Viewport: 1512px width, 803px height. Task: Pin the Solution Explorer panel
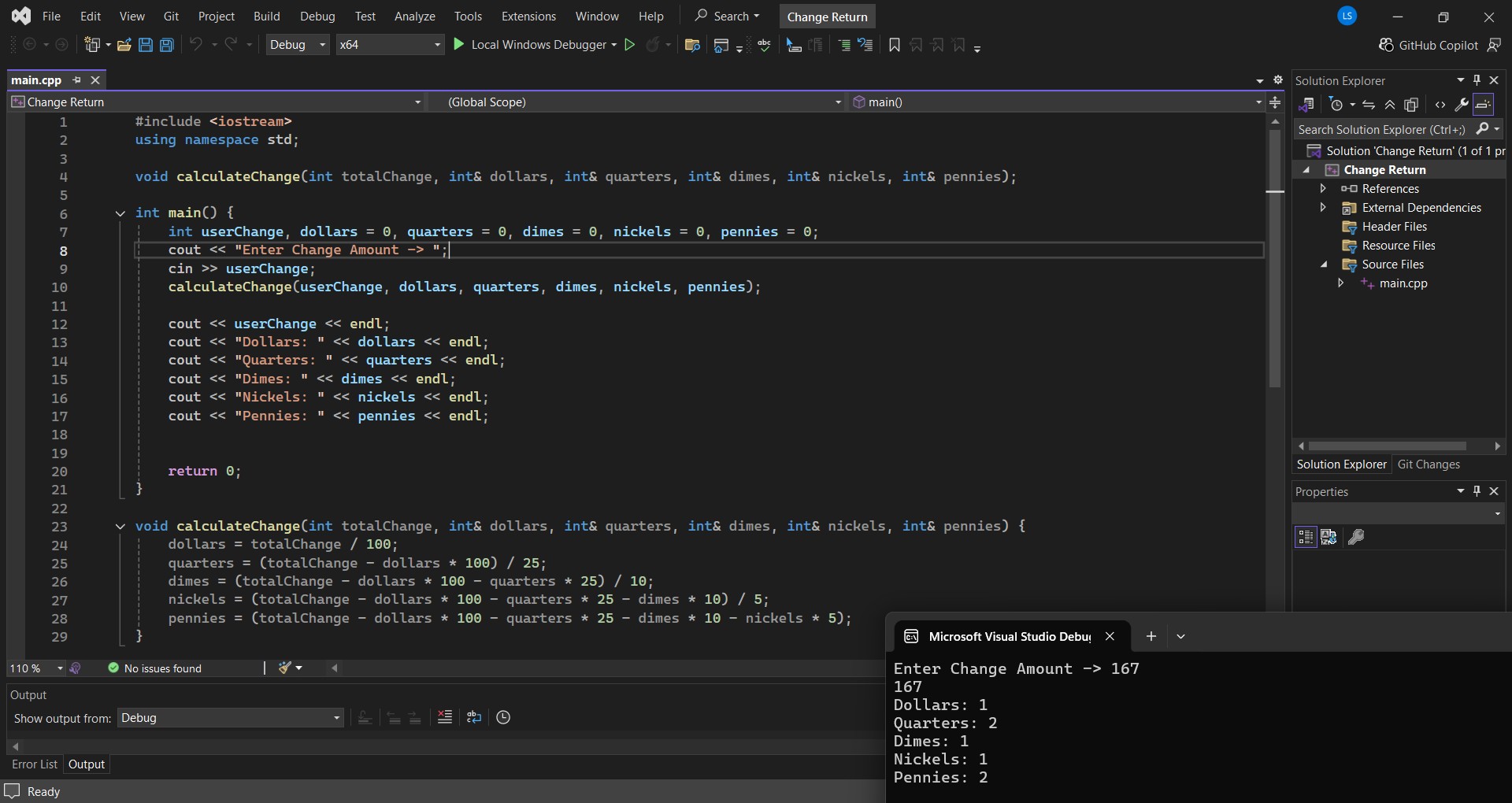click(1477, 80)
